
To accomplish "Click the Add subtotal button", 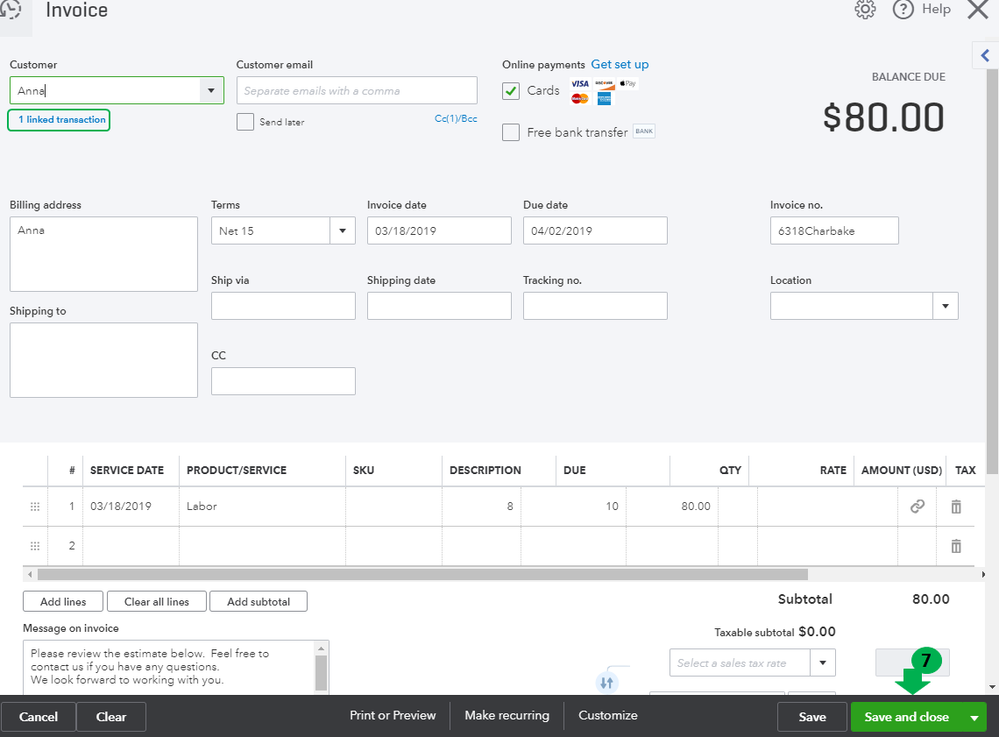I will [258, 601].
